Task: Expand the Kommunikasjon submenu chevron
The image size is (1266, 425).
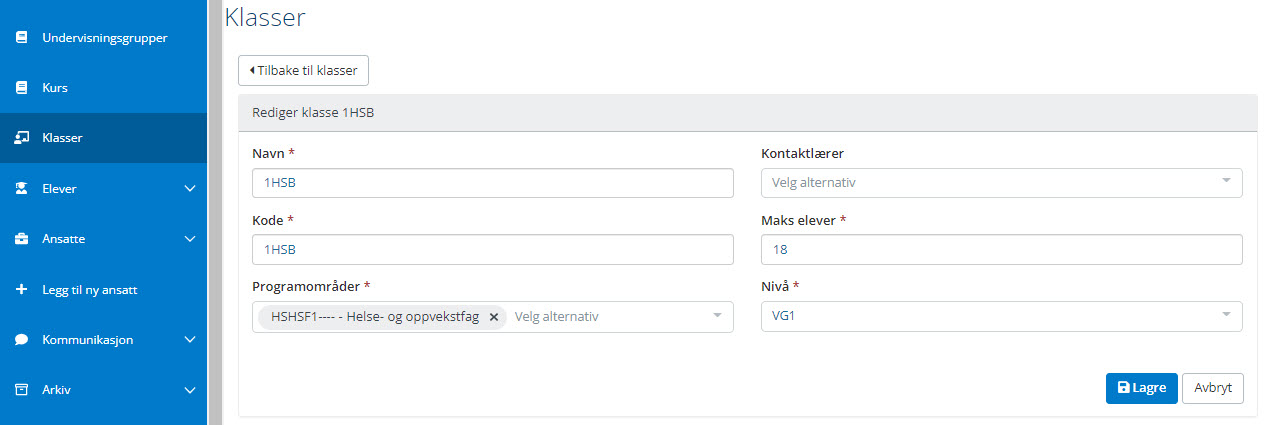Action: [x=190, y=339]
